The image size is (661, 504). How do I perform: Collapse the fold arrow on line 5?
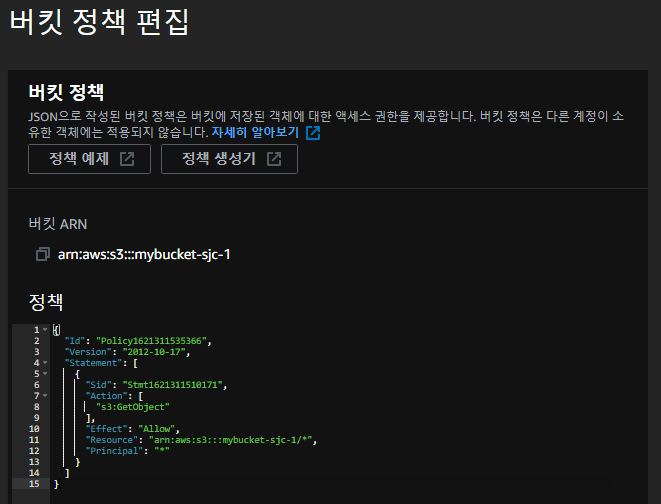coord(45,373)
